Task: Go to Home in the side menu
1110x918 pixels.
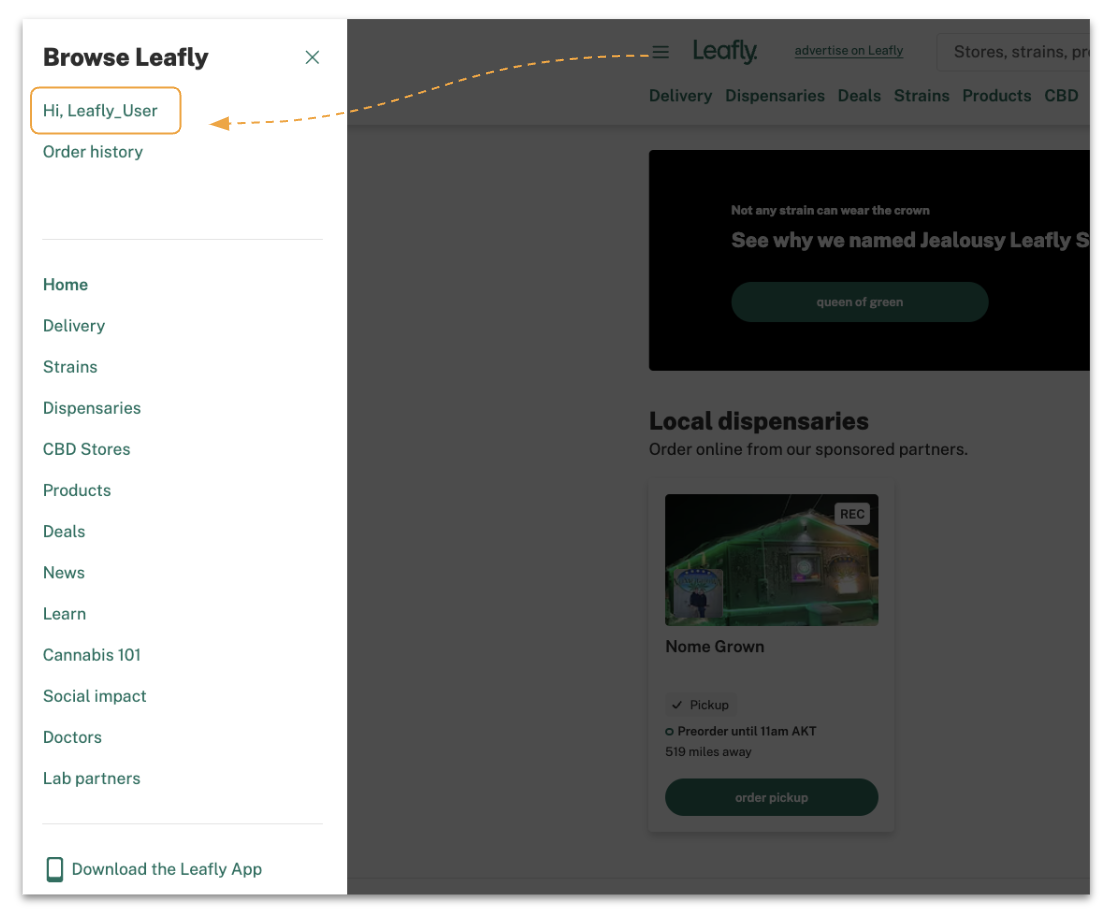Action: click(65, 285)
